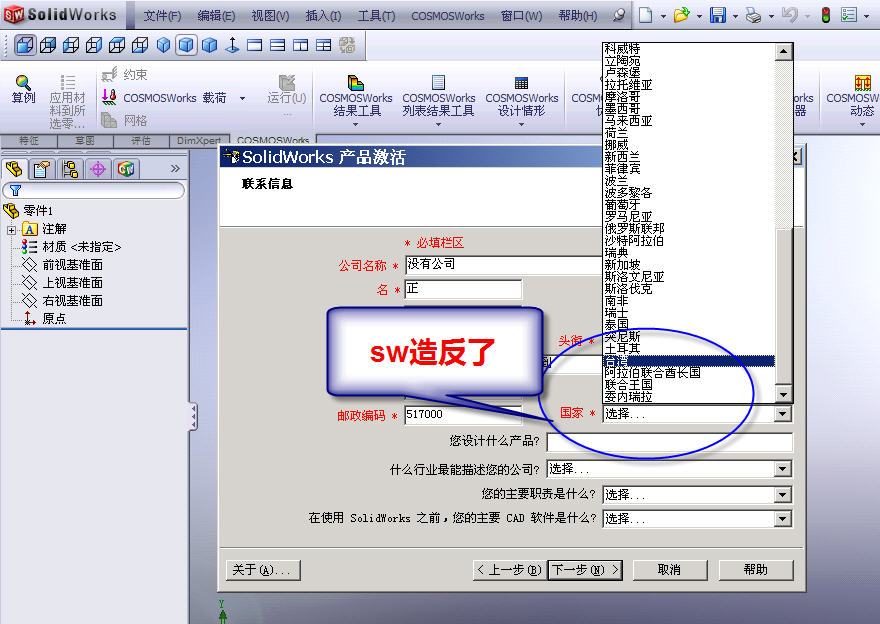Open the COSMOSWorks manager tab icon
The image size is (880, 624).
coord(126,169)
